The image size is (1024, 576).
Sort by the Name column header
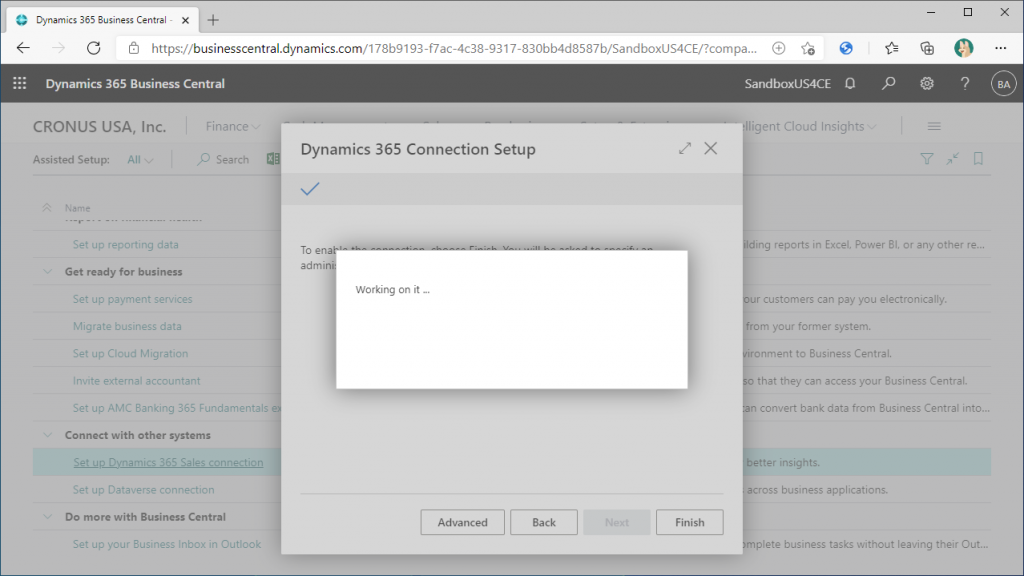point(77,208)
